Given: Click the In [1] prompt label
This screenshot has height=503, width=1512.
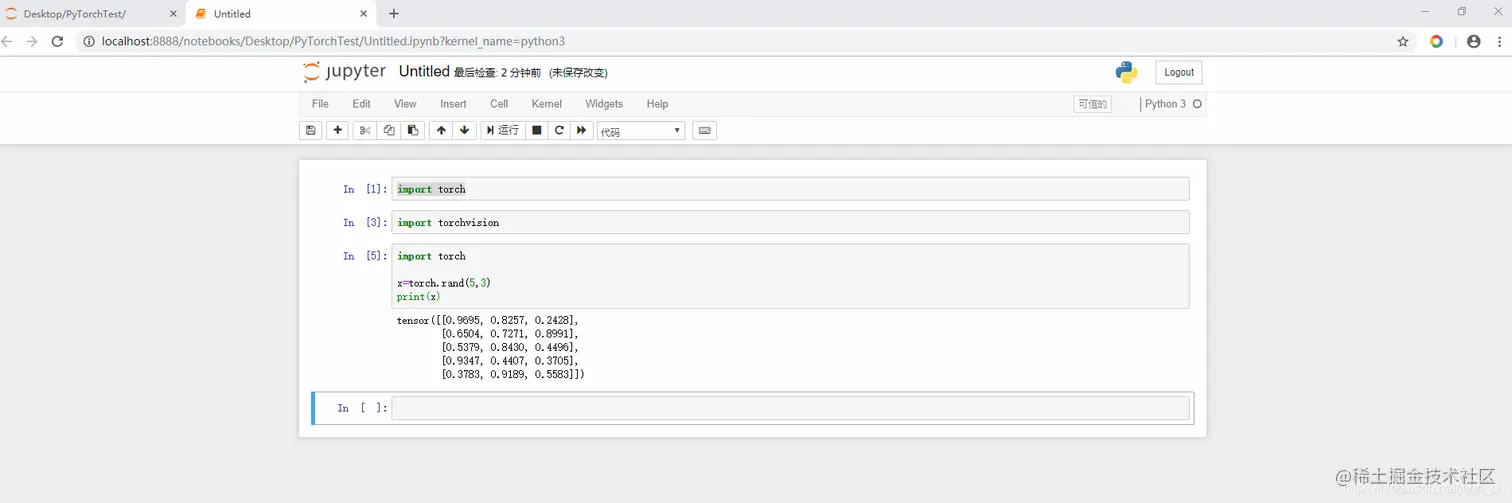Looking at the screenshot, I should 365,189.
